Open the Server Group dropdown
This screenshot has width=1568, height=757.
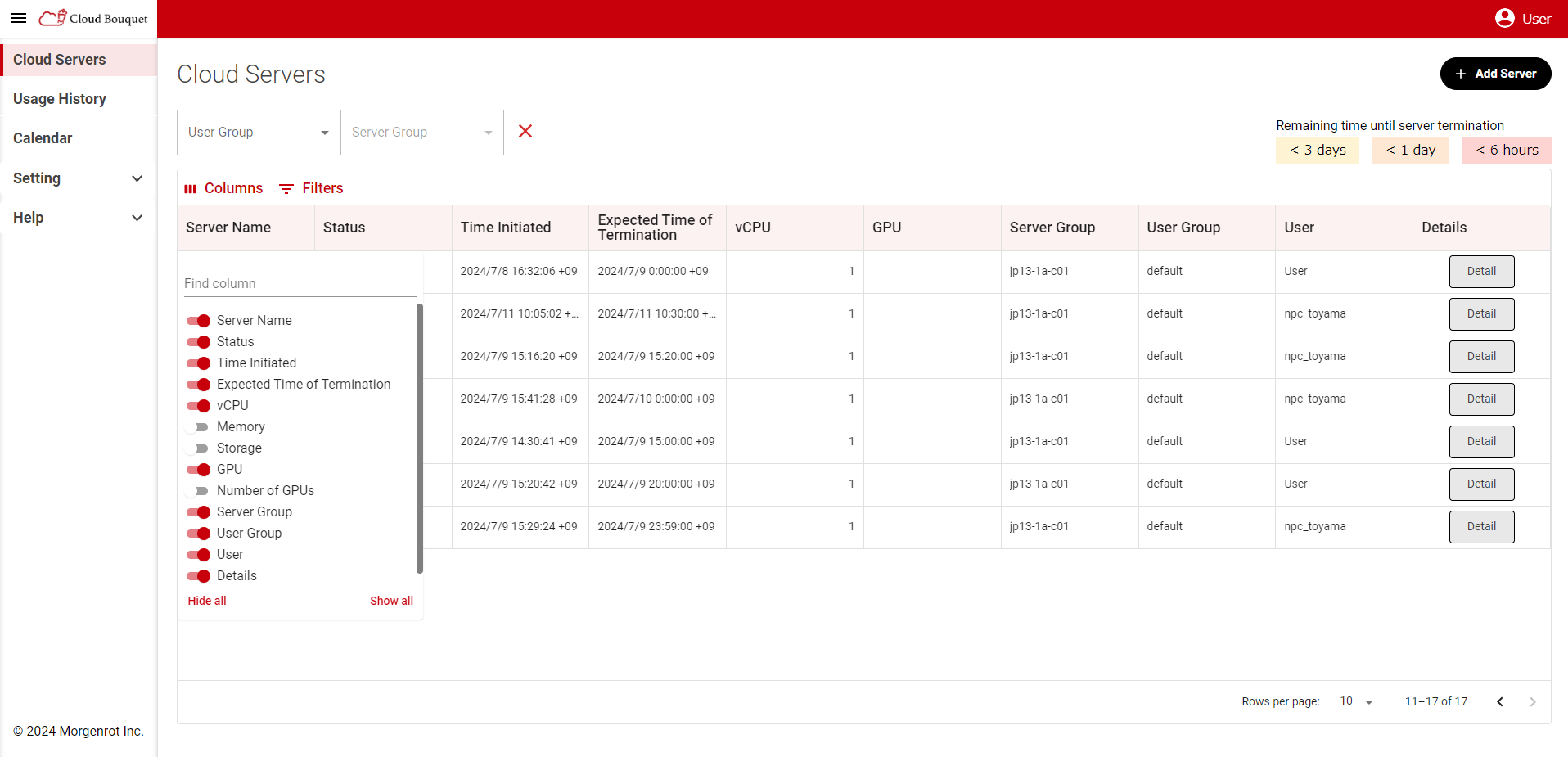[x=422, y=133]
